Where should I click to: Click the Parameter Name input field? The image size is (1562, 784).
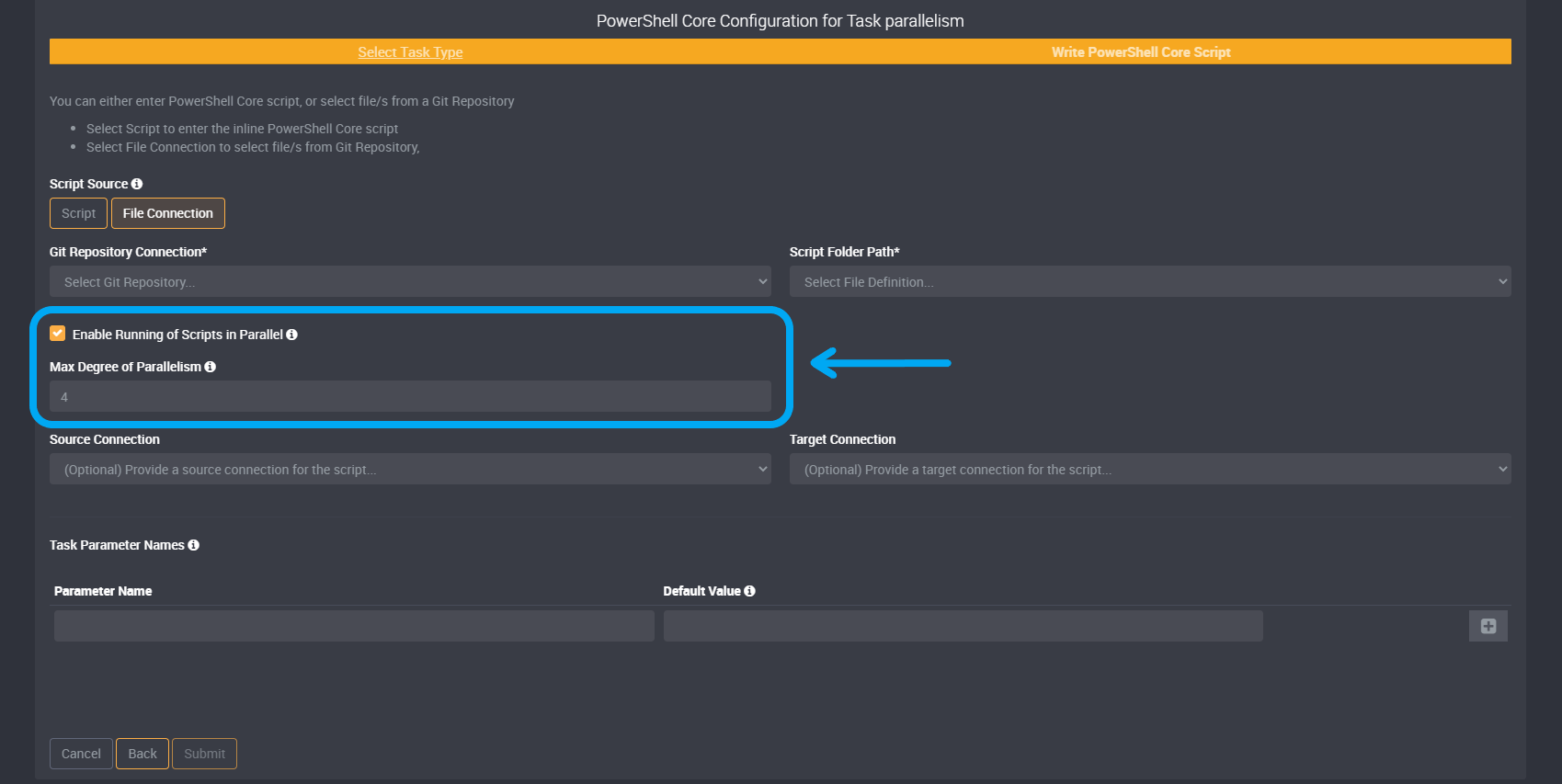[354, 626]
